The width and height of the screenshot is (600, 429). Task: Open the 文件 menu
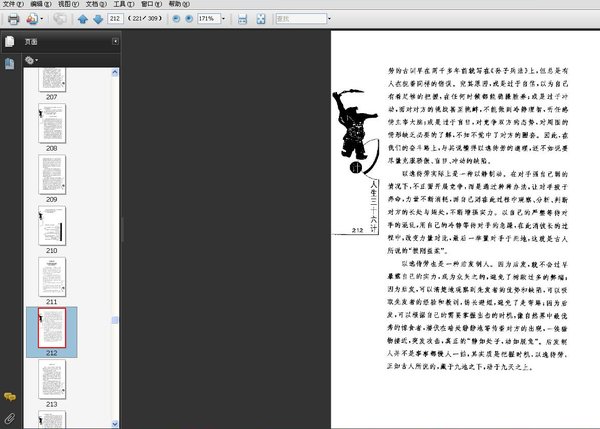pyautogui.click(x=13, y=4)
